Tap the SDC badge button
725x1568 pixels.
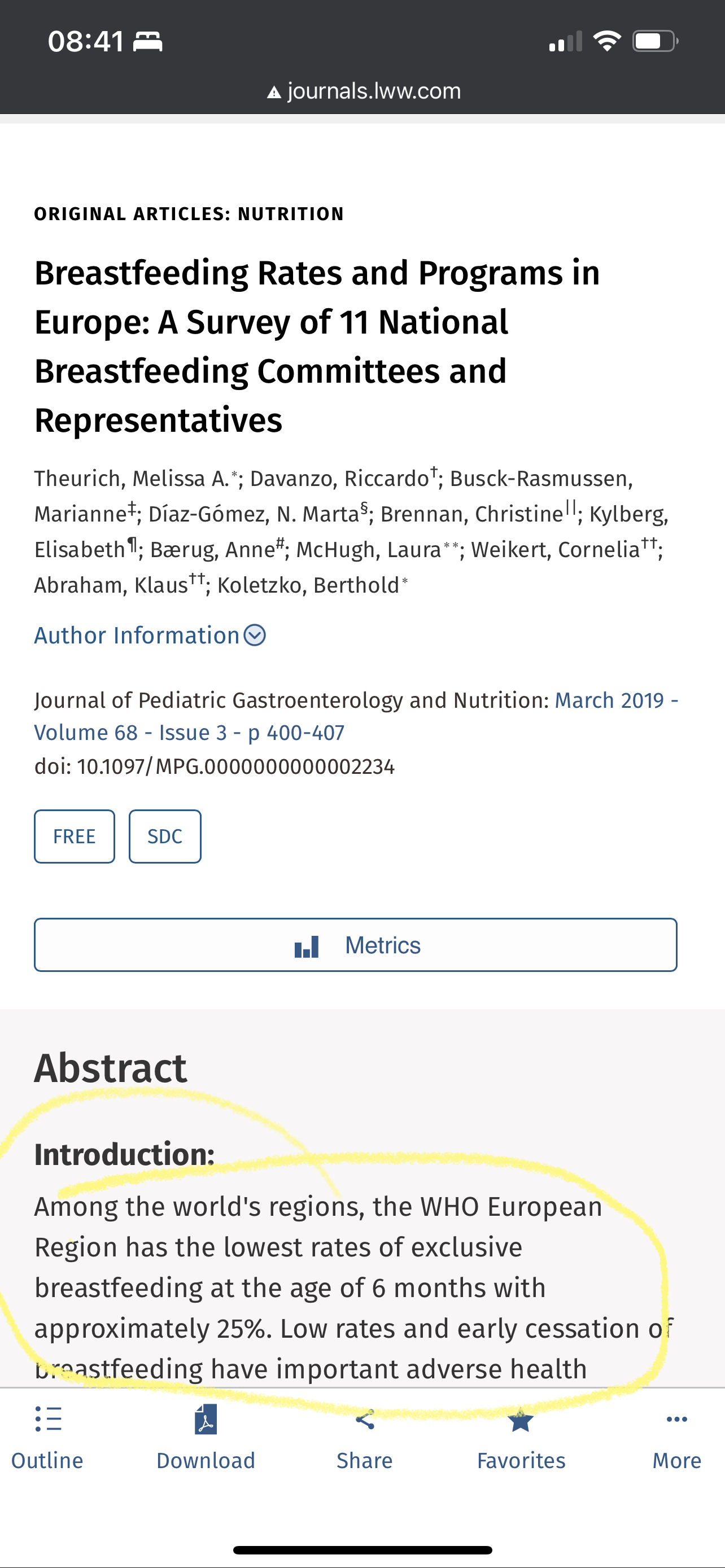tap(165, 836)
